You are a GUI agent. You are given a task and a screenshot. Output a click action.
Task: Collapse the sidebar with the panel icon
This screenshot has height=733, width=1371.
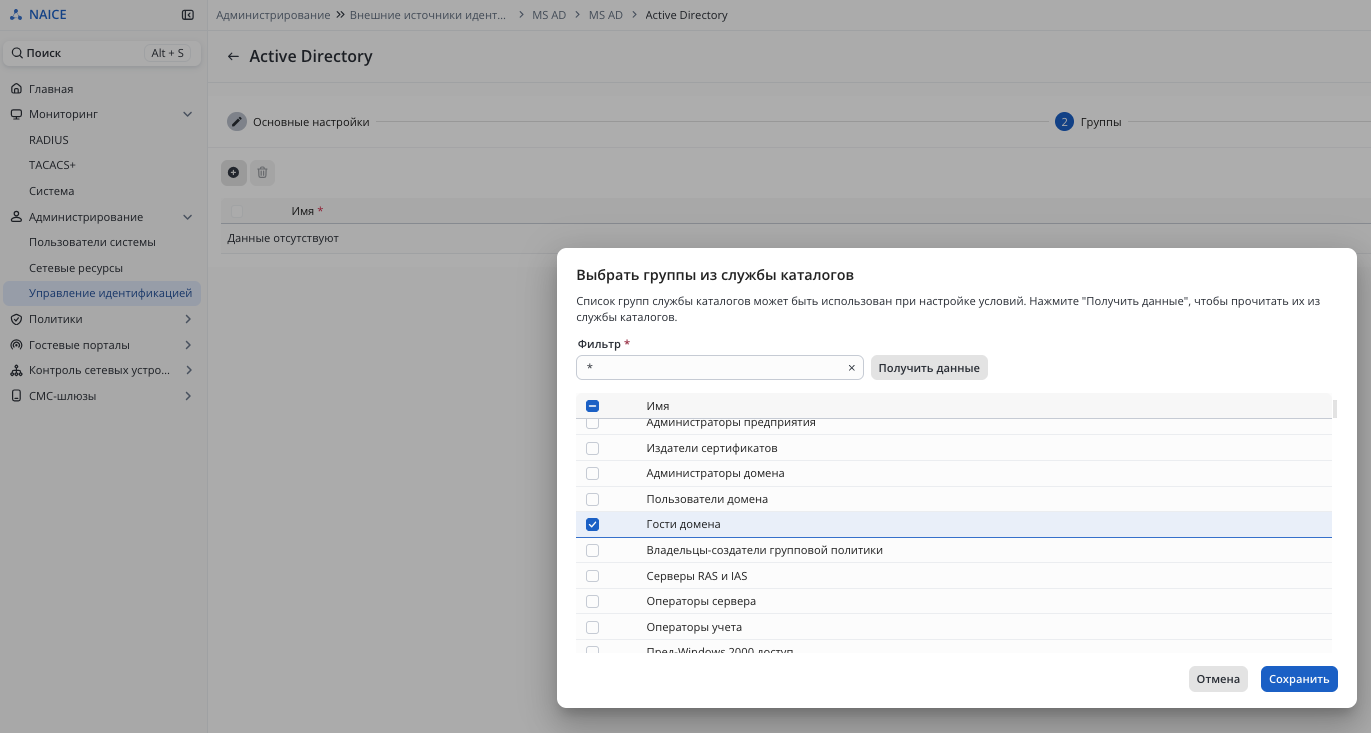187,15
